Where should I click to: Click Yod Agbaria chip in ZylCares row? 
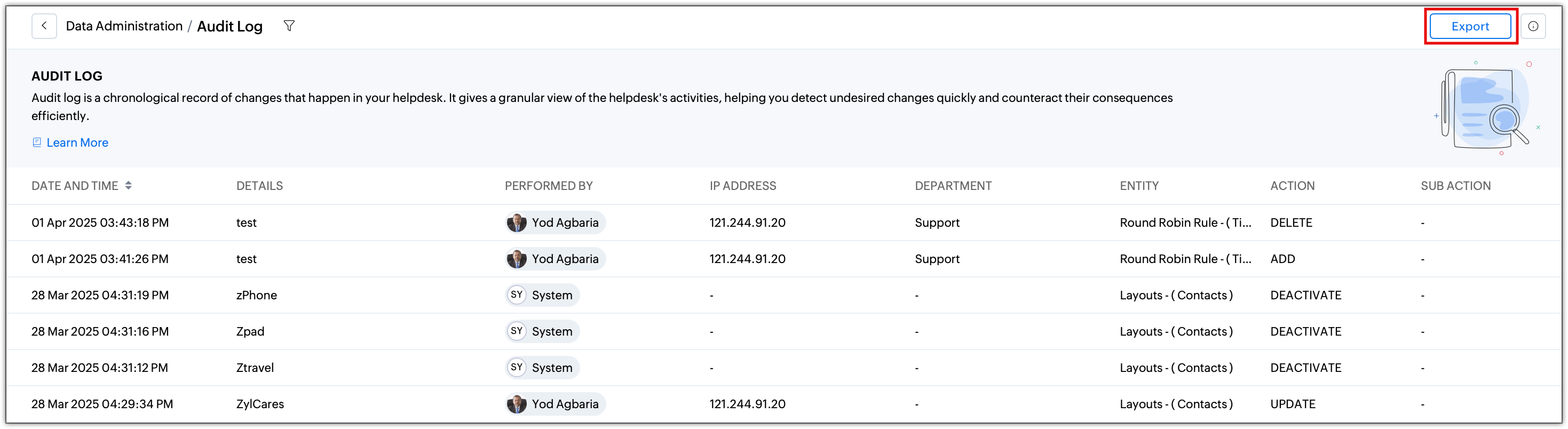555,404
